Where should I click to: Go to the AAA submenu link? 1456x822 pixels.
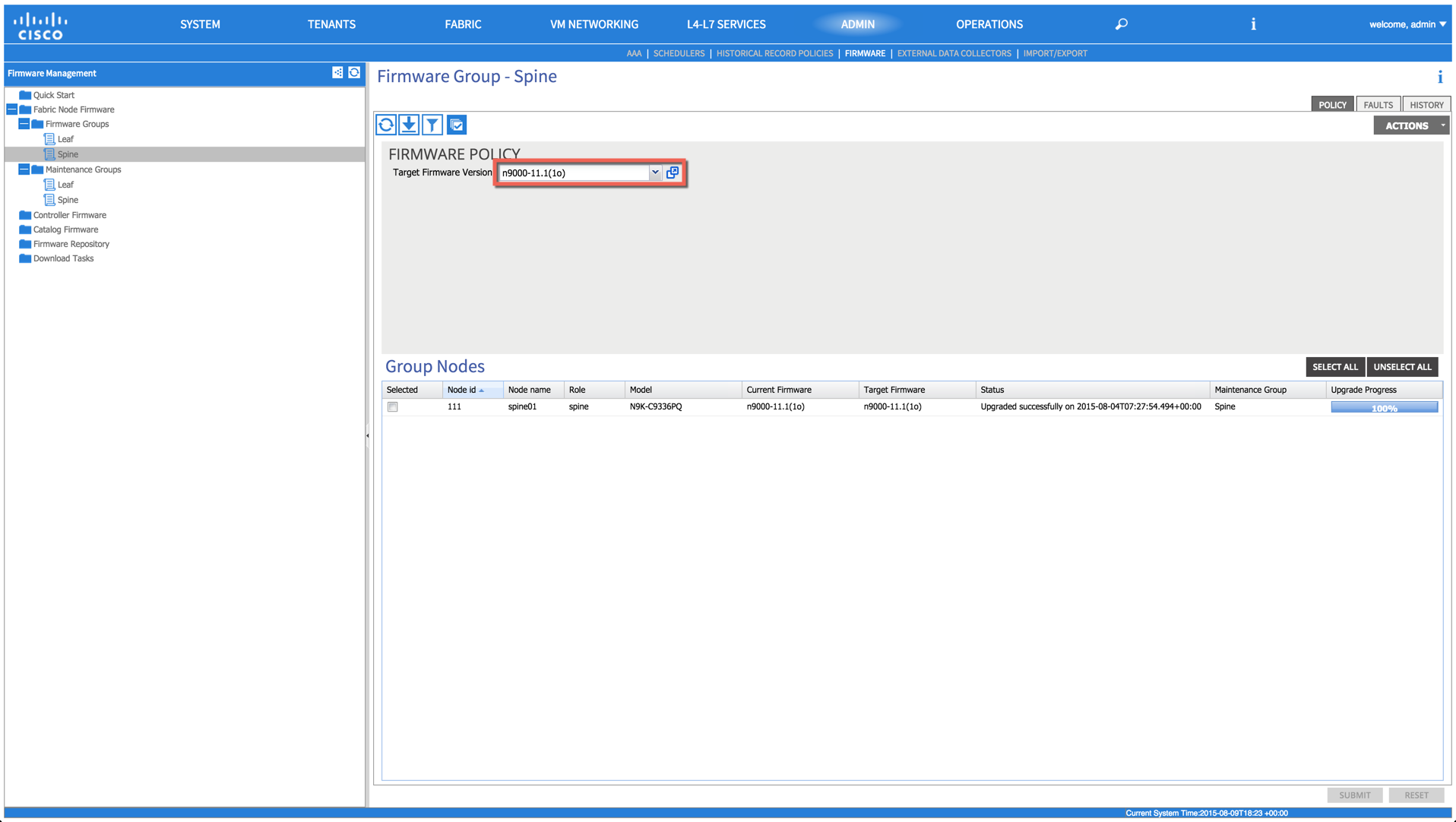(x=634, y=53)
